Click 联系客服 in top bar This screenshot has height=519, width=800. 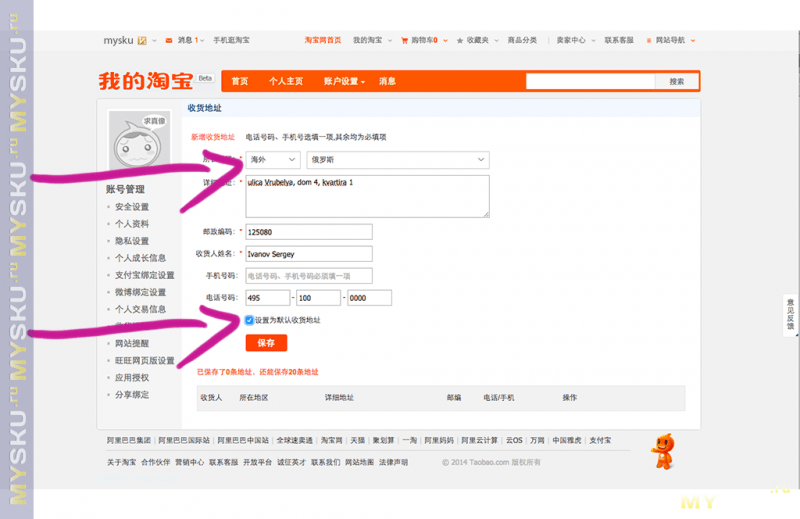[619, 40]
